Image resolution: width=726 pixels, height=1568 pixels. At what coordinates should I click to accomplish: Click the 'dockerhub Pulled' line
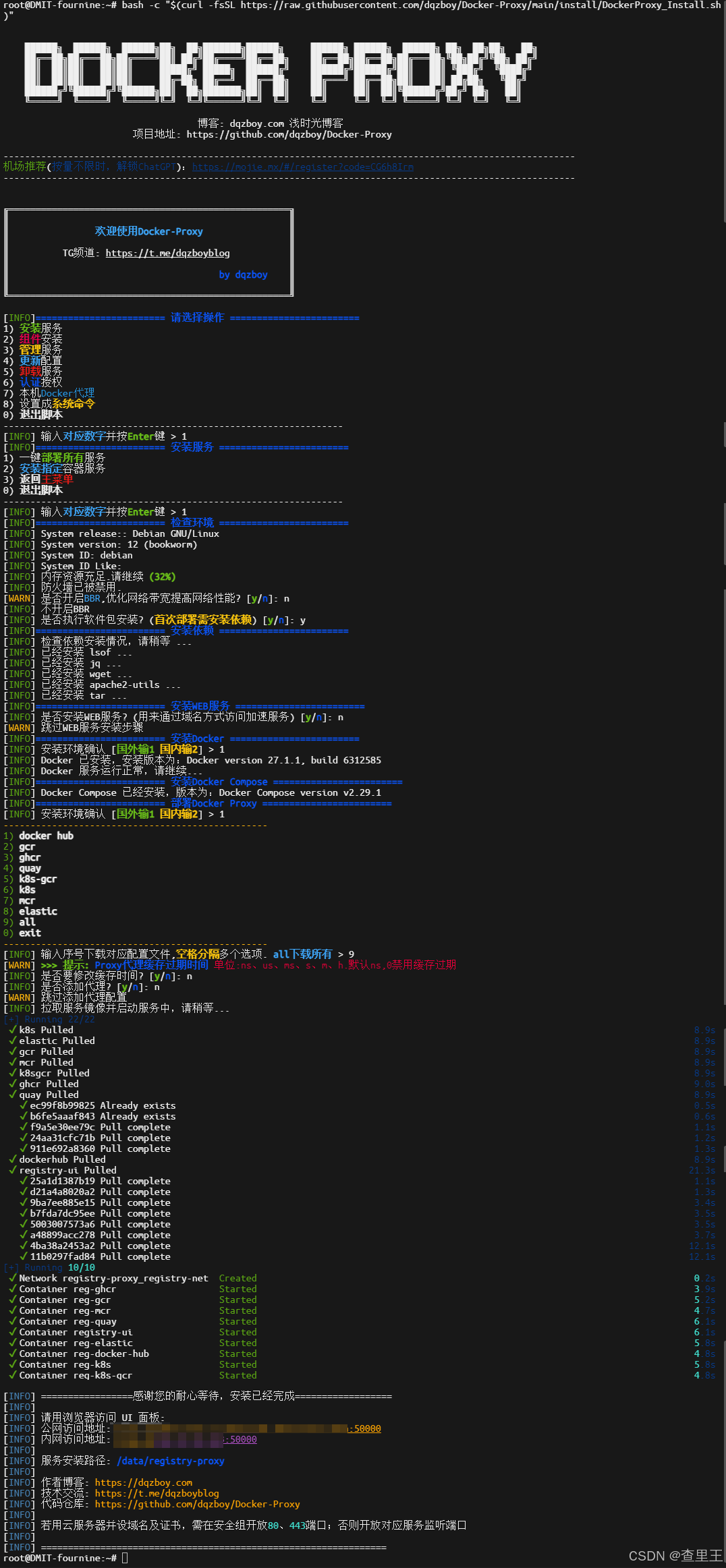tap(57, 1159)
